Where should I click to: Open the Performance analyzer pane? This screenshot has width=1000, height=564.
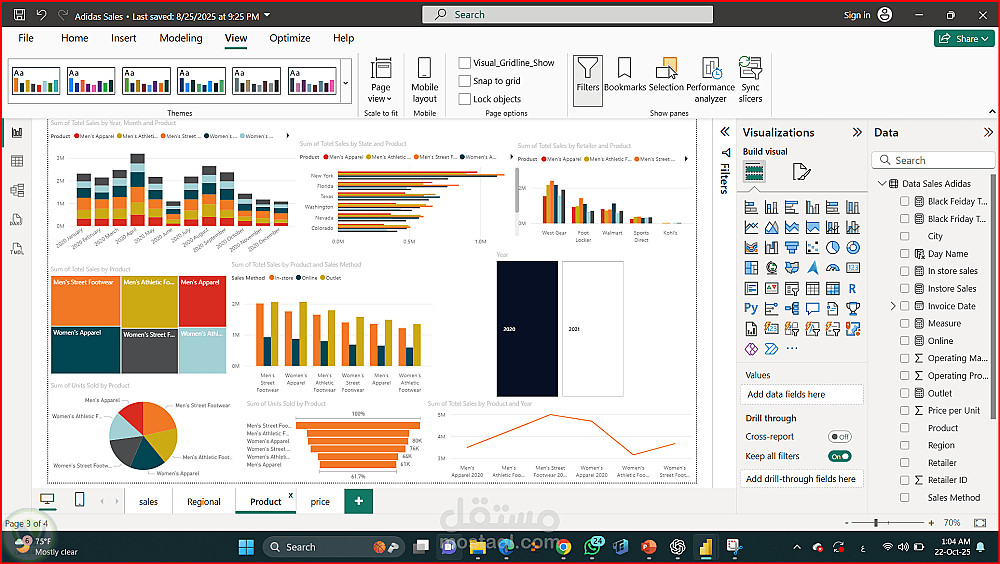(x=710, y=80)
